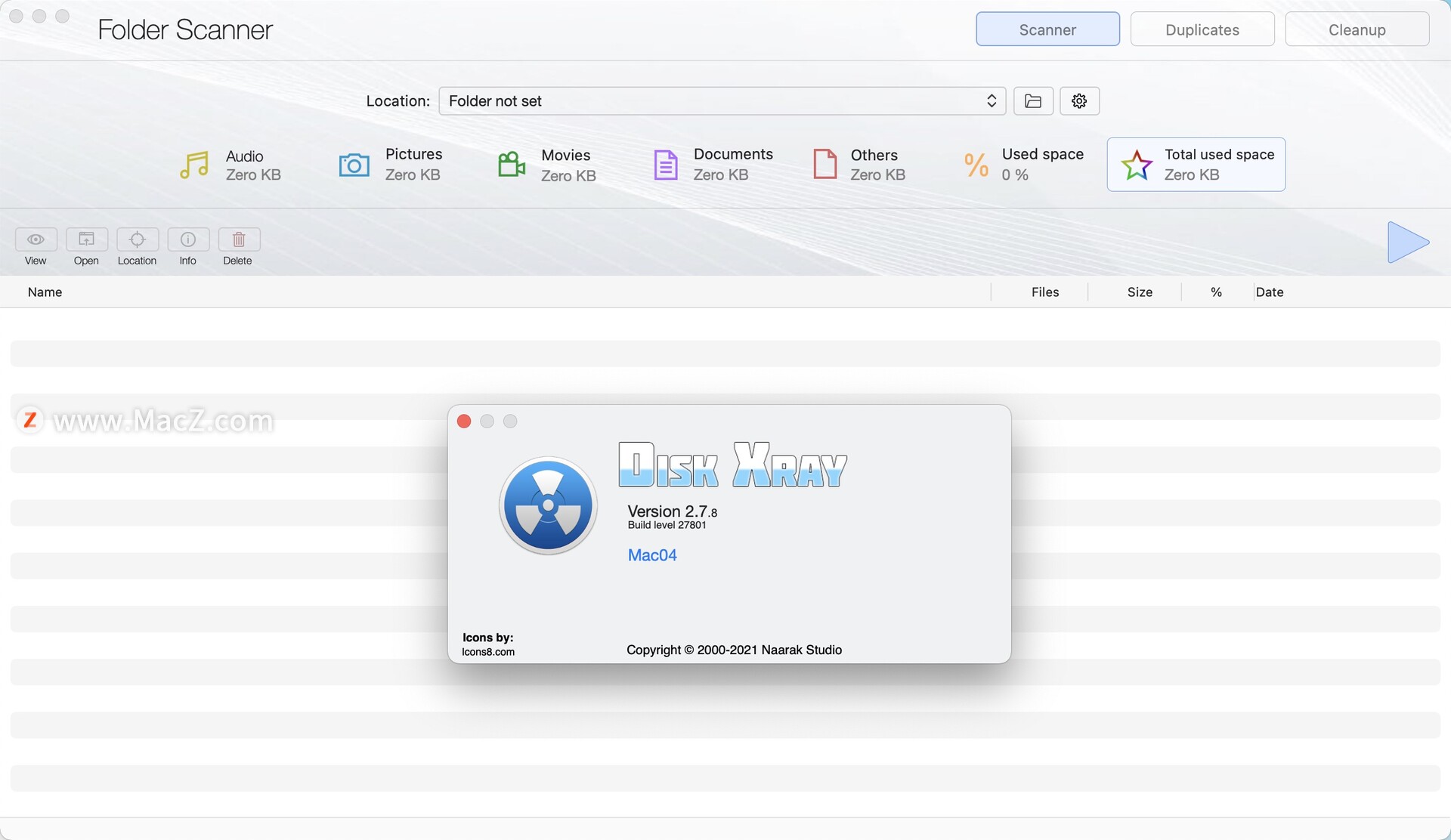1451x840 pixels.
Task: Sort by the Files column header
Action: pos(1045,292)
